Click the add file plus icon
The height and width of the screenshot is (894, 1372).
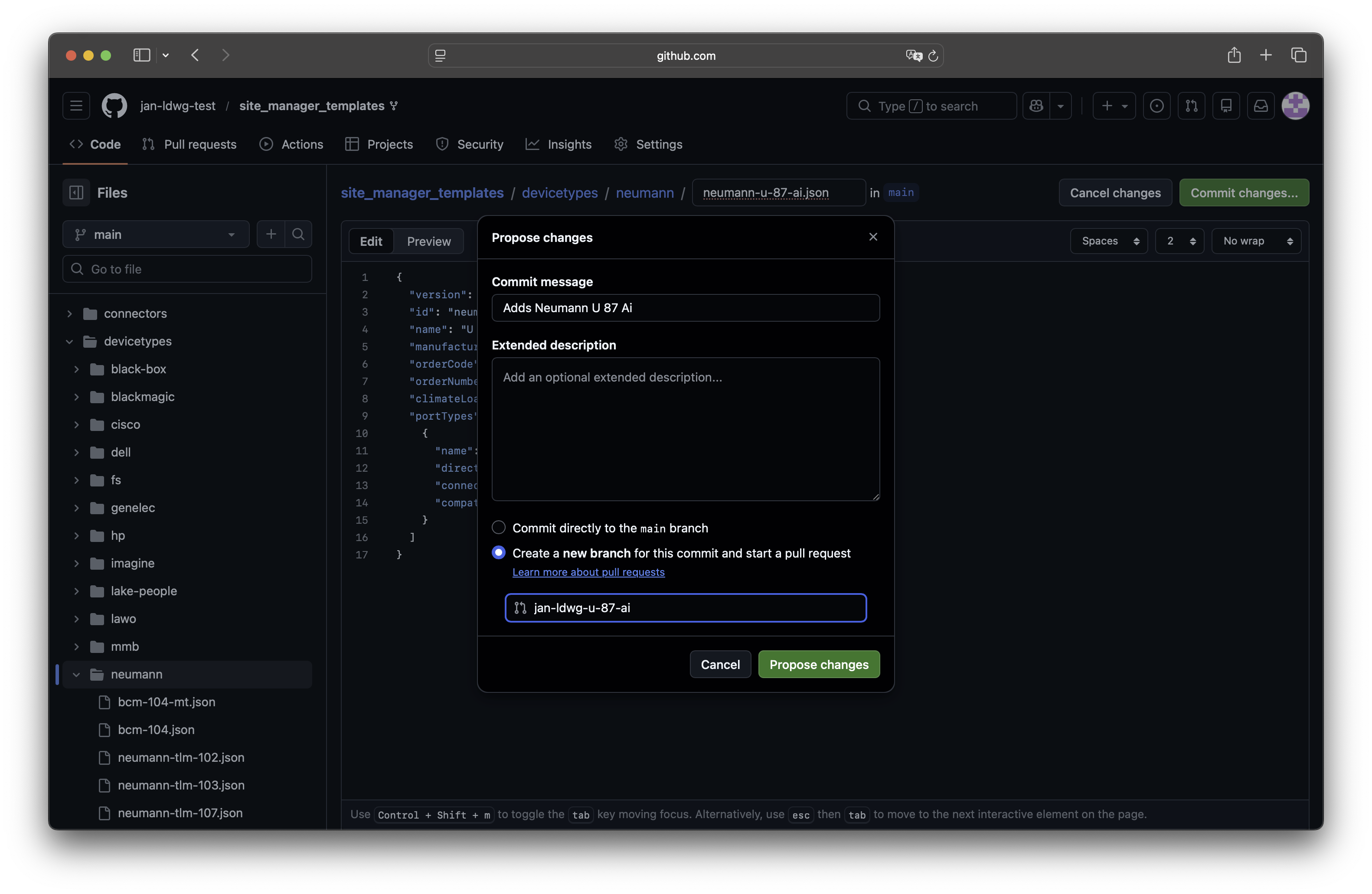(x=271, y=234)
